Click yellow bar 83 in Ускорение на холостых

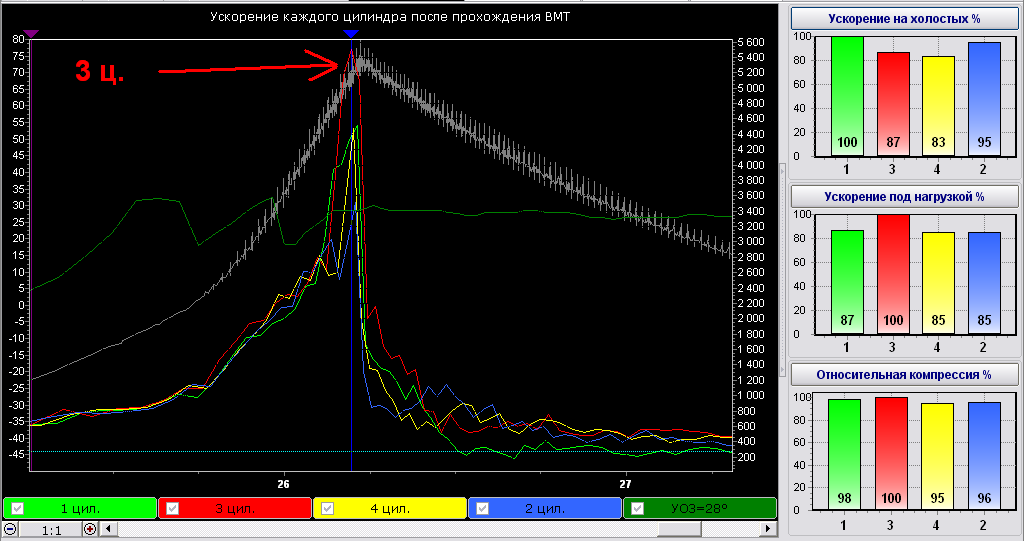point(938,106)
